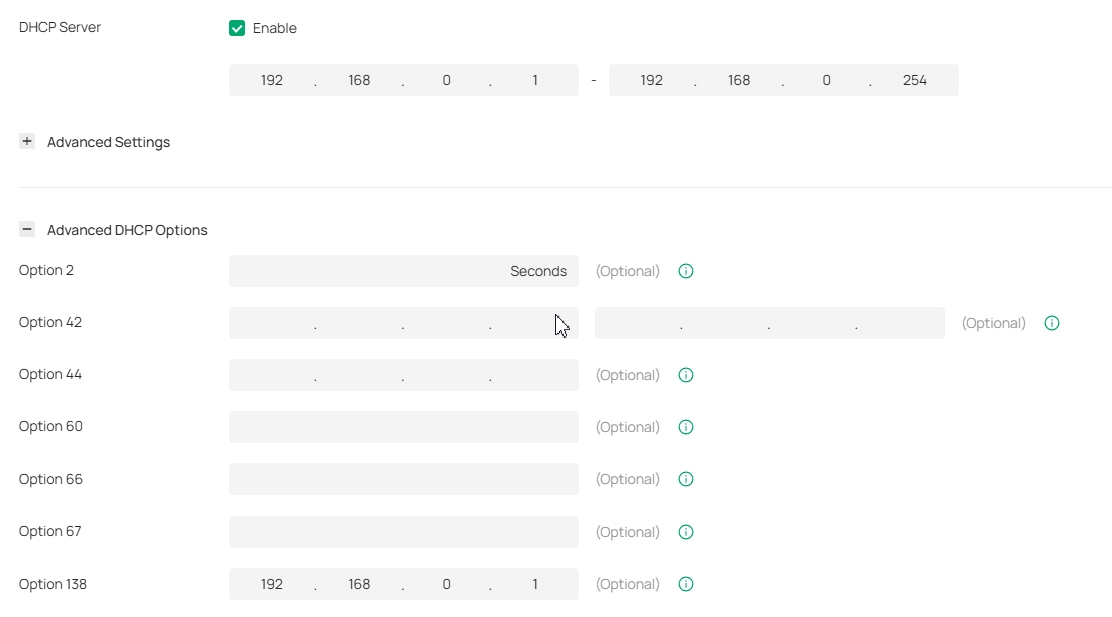This screenshot has width=1112, height=617.
Task: Expand the Advanced Settings section
Action: [27, 142]
